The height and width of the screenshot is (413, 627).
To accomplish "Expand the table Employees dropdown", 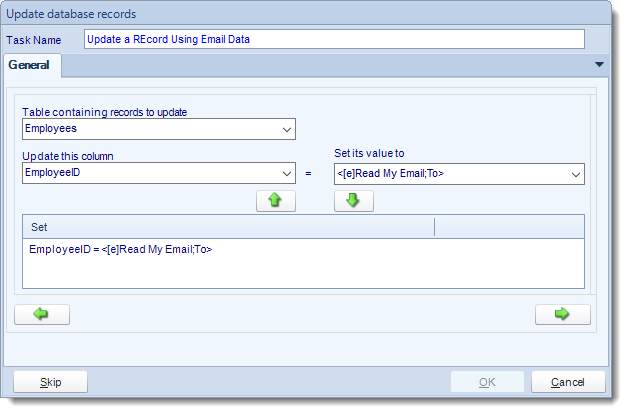I will point(286,129).
